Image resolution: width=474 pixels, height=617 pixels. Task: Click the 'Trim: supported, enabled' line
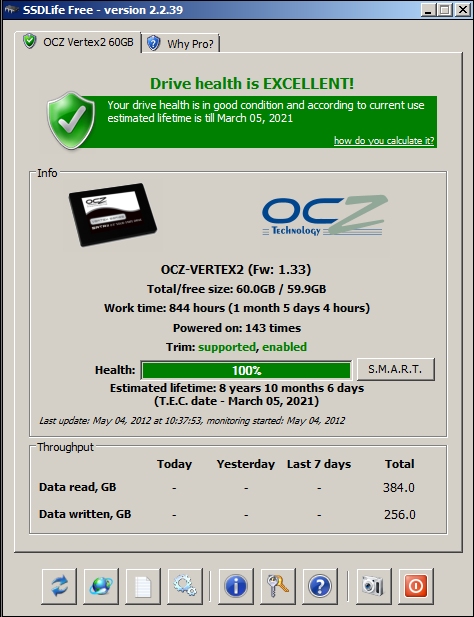[x=236, y=347]
